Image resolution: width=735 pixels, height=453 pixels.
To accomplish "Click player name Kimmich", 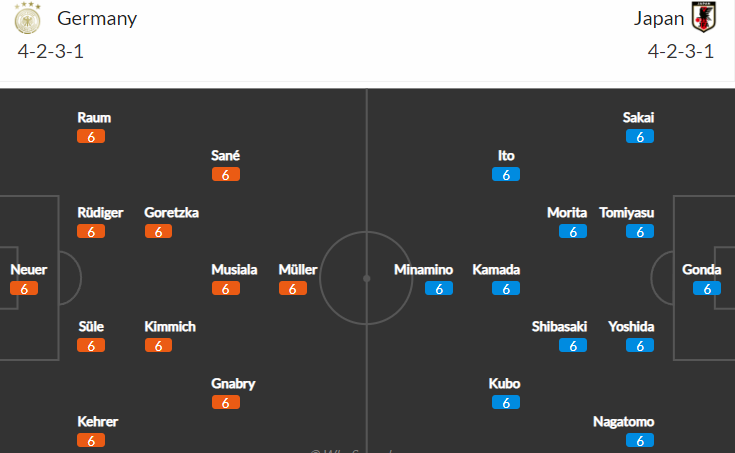I will (170, 327).
